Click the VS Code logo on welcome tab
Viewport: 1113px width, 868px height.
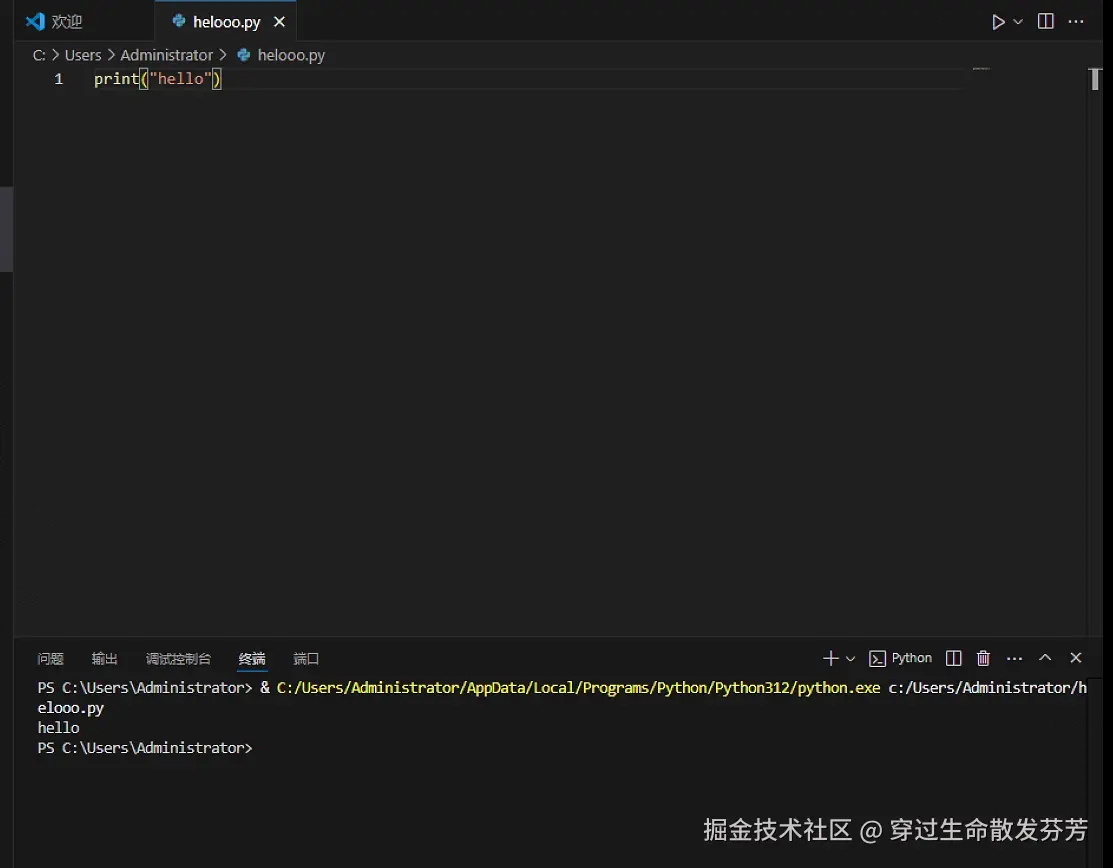tap(35, 22)
